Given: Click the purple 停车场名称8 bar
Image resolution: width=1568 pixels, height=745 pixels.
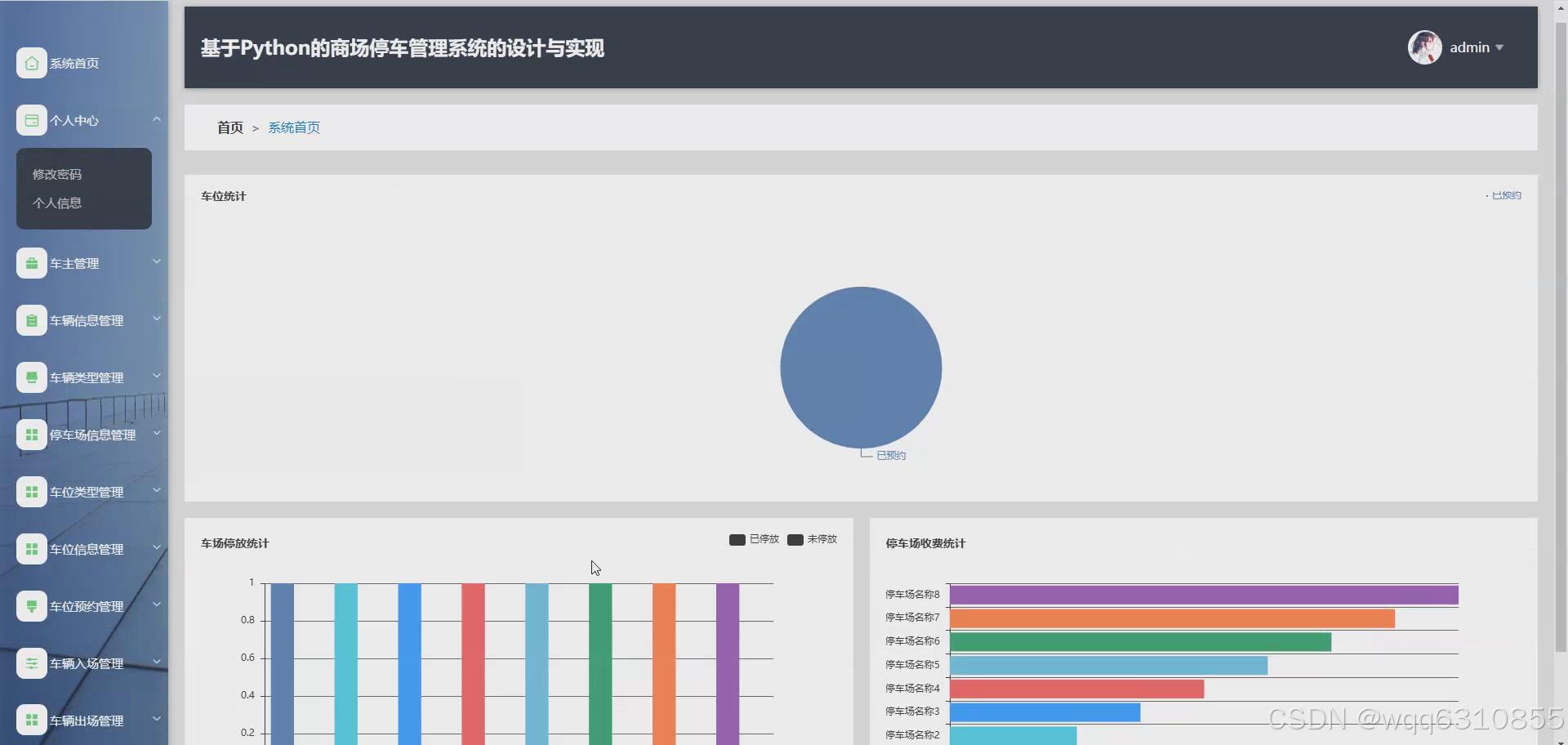Looking at the screenshot, I should pos(1204,595).
